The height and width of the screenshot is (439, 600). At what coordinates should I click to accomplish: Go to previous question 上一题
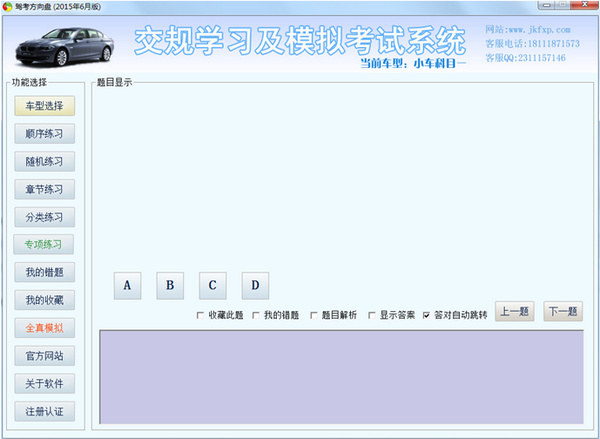[515, 311]
